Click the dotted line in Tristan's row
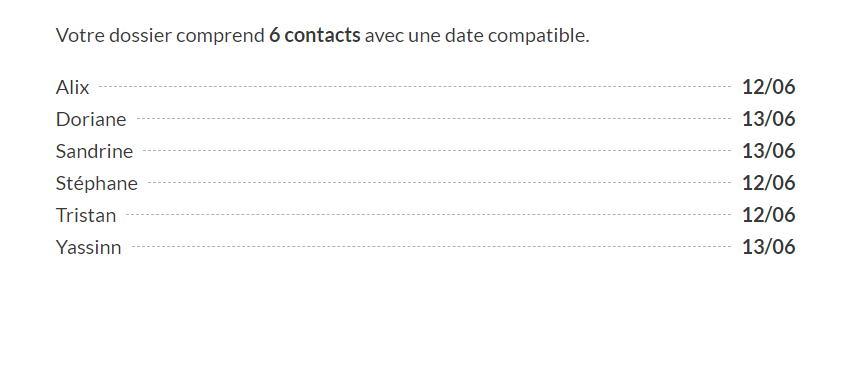This screenshot has height=365, width=866. point(429,215)
